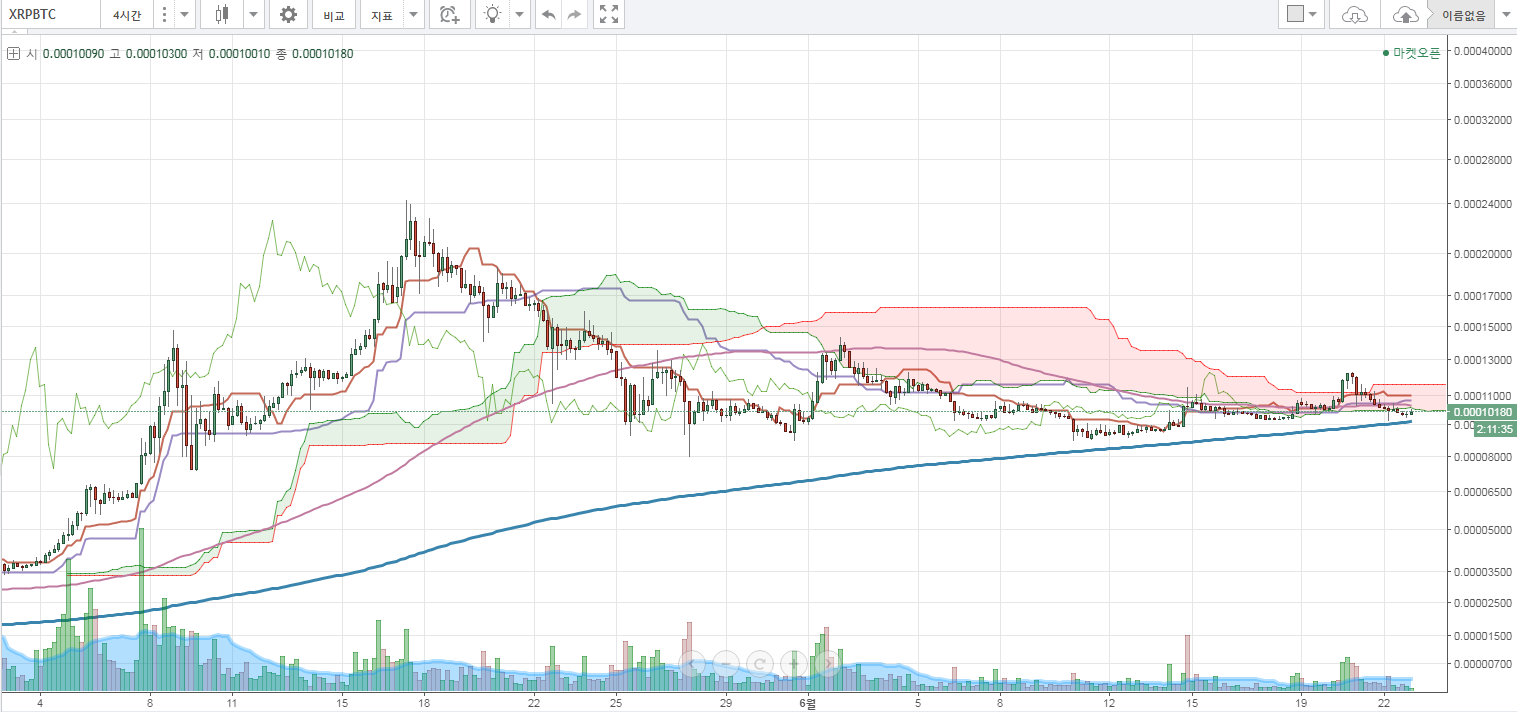1523x712 pixels.
Task: Click the redo arrow icon
Action: point(574,15)
